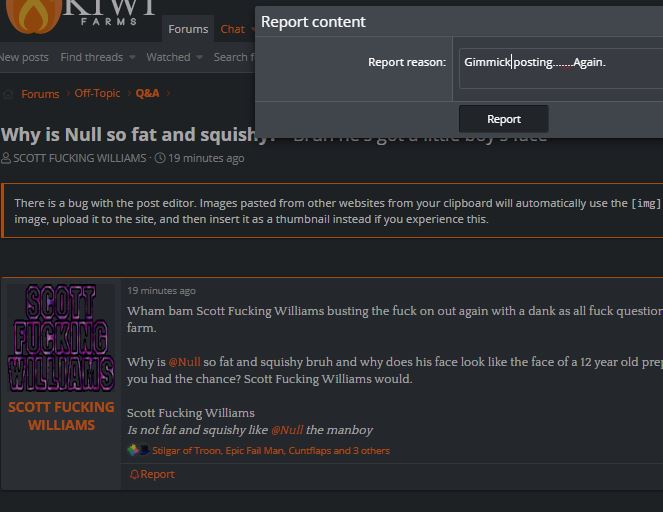Expand the Watched dropdown arrow
The image size is (663, 512).
click(199, 57)
